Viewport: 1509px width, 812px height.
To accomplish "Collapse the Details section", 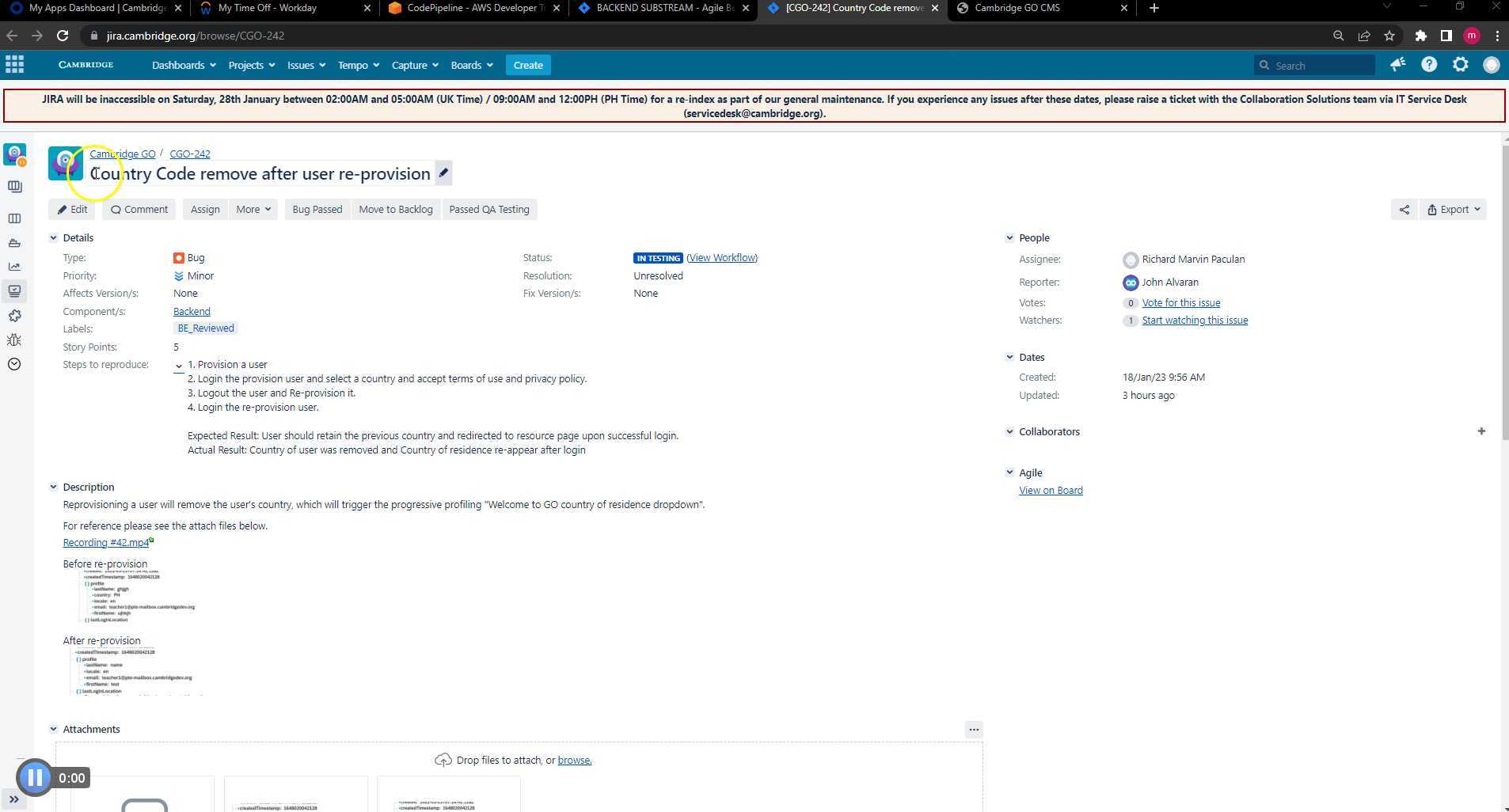I will point(54,237).
